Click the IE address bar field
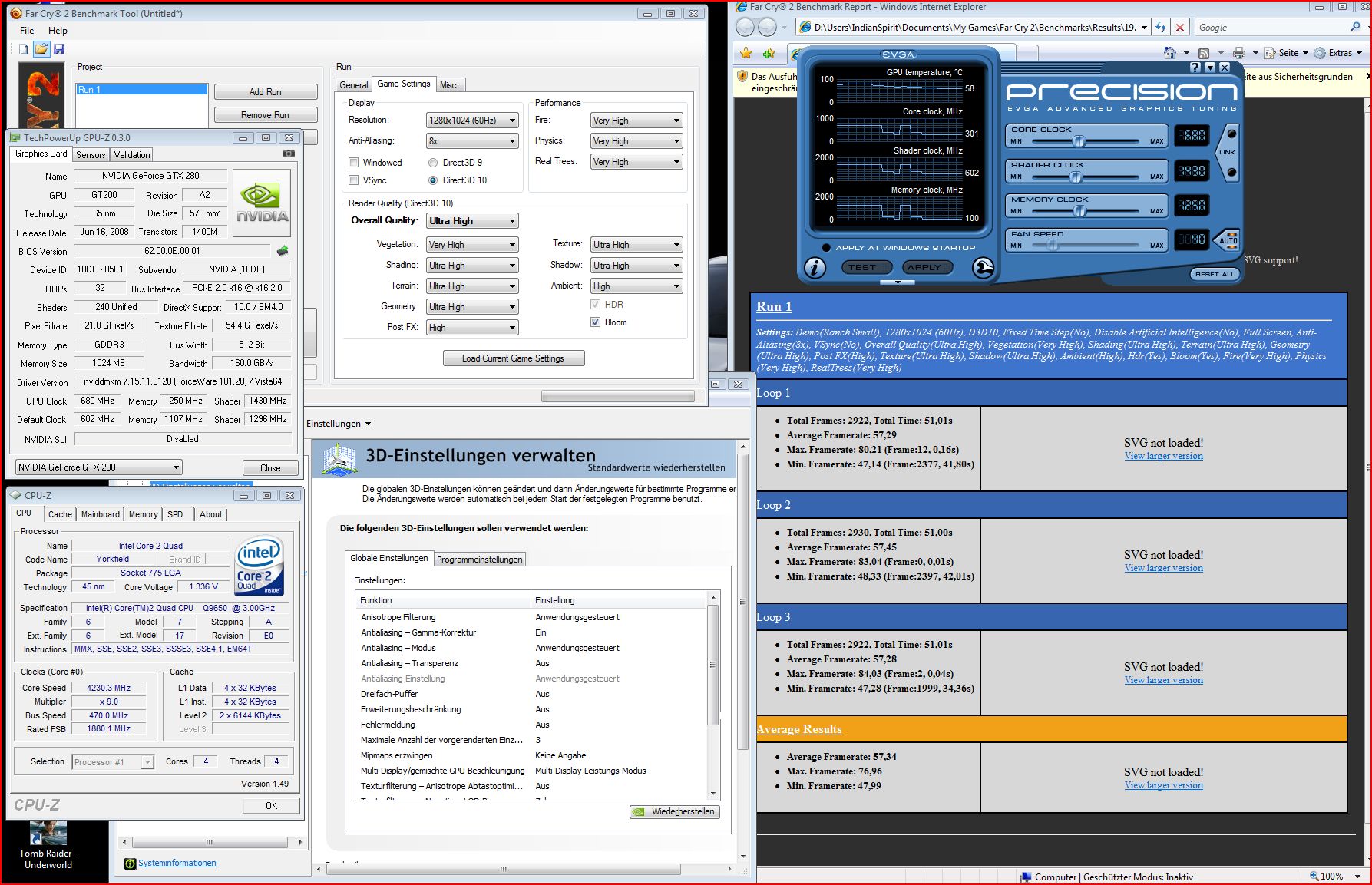Image resolution: width=1372 pixels, height=885 pixels. pos(973,28)
